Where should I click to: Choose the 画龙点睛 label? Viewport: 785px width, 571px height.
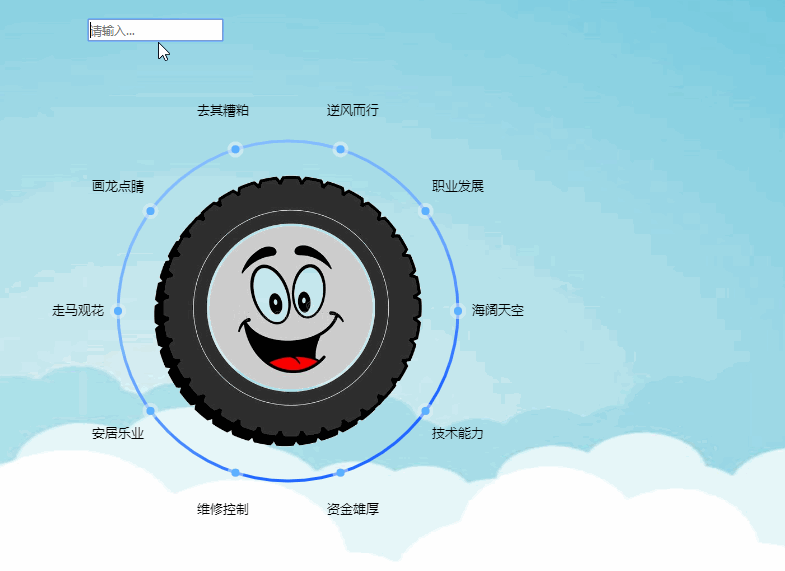[118, 186]
